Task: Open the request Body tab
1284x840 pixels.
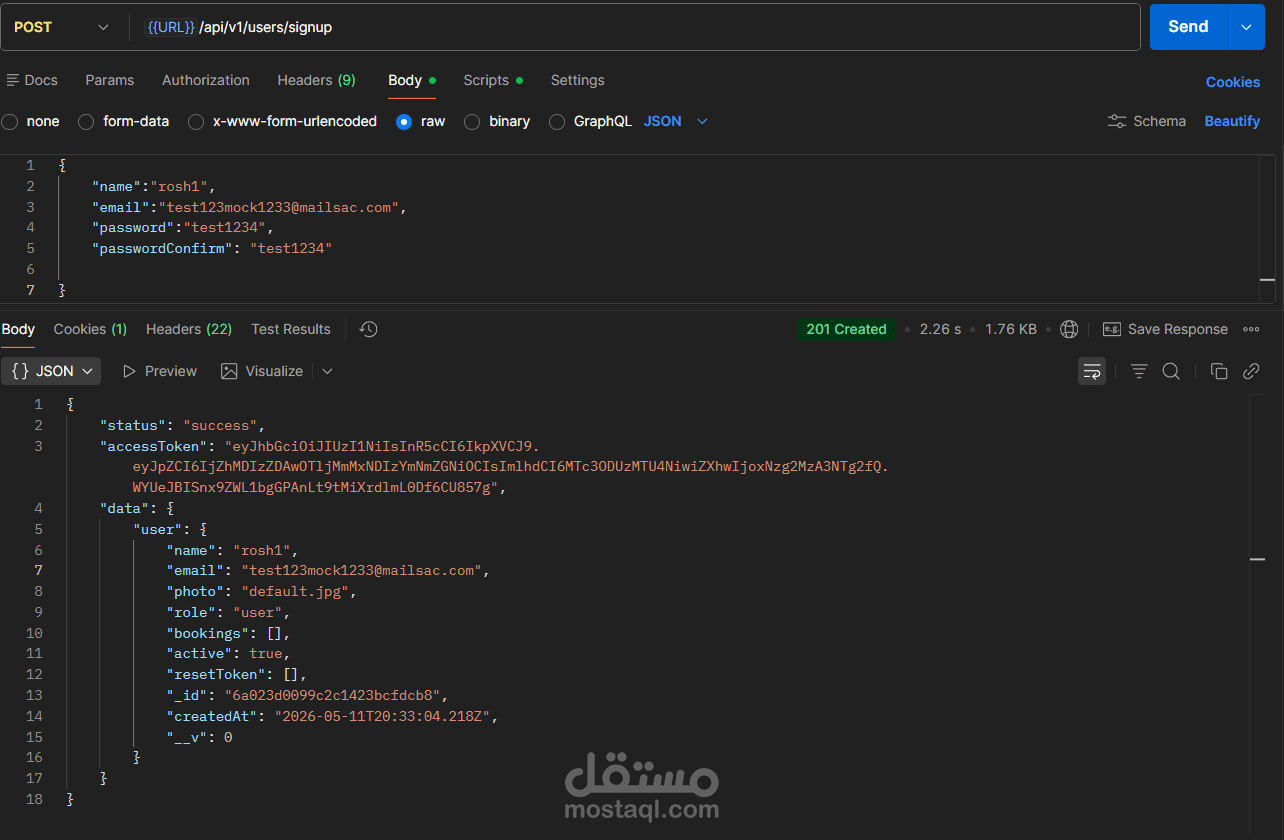Action: (x=412, y=80)
